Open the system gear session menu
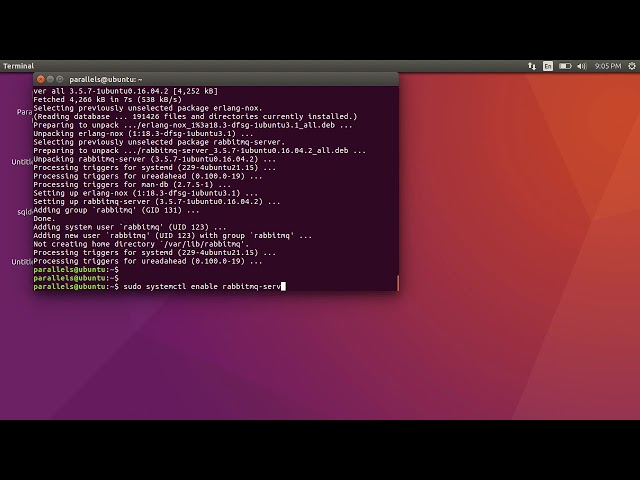This screenshot has width=640, height=480. coord(632,66)
